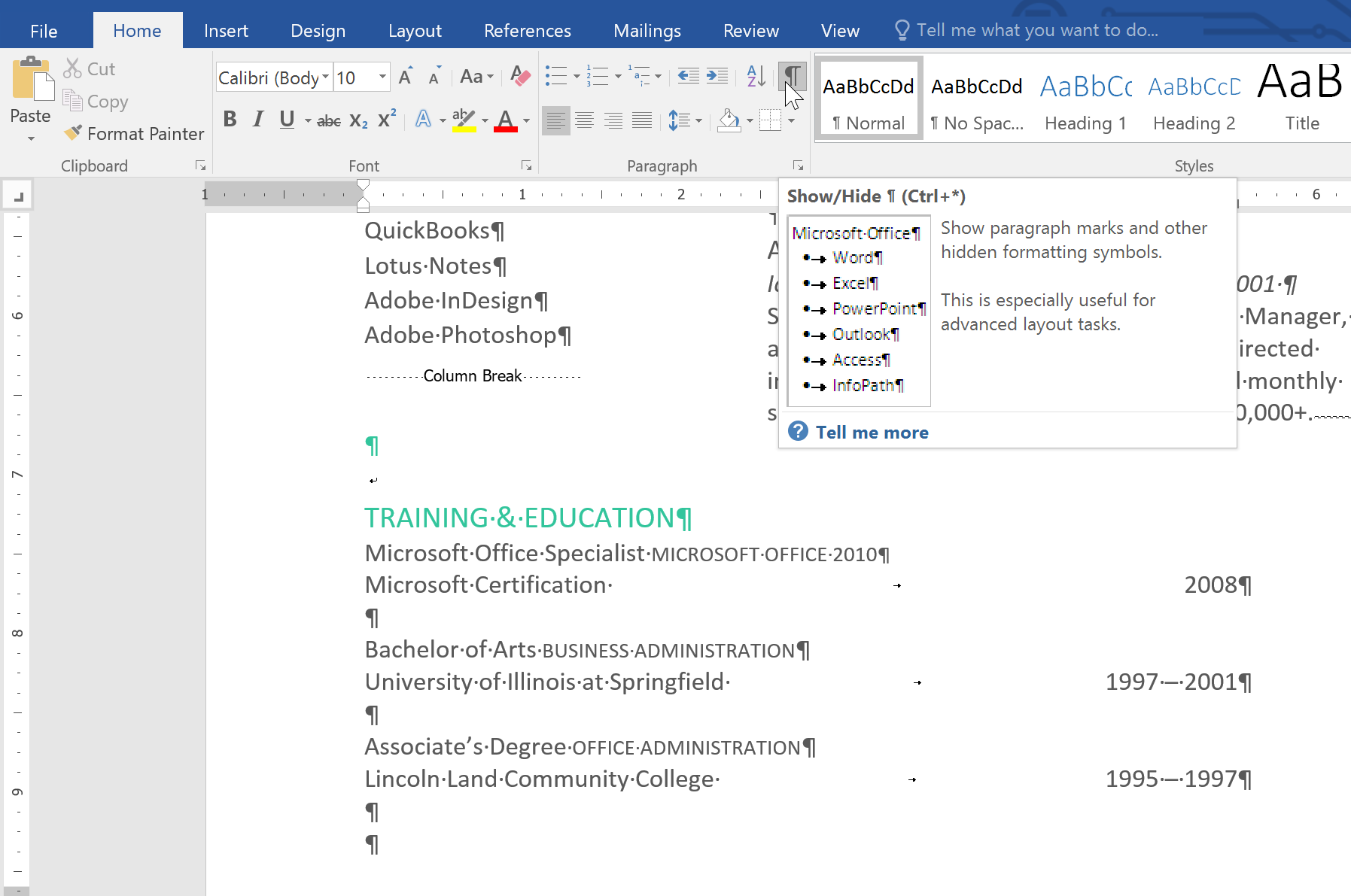The image size is (1351, 896).
Task: Toggle Bold formatting
Action: [x=230, y=120]
